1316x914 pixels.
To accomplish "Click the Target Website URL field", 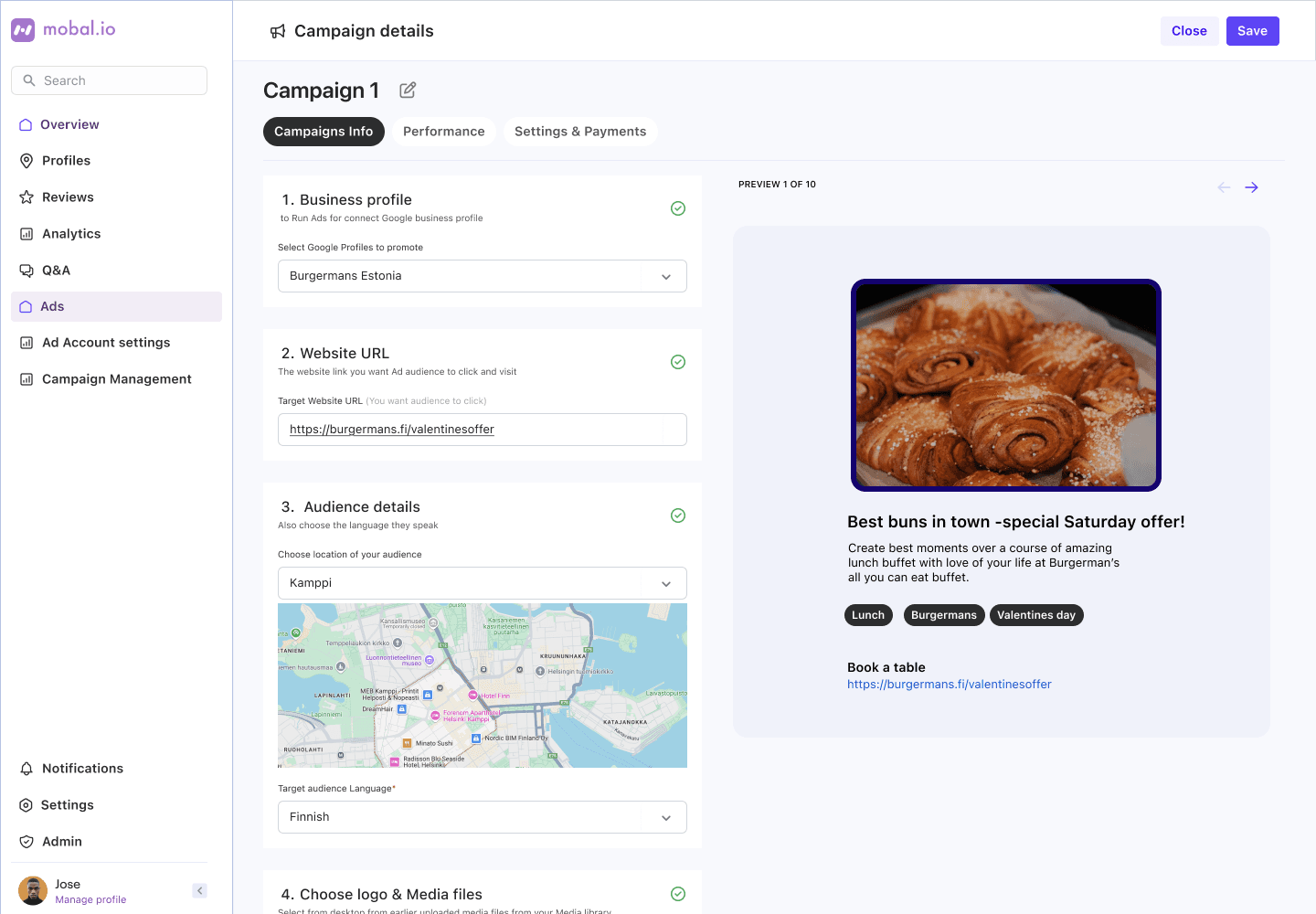I will (x=483, y=430).
